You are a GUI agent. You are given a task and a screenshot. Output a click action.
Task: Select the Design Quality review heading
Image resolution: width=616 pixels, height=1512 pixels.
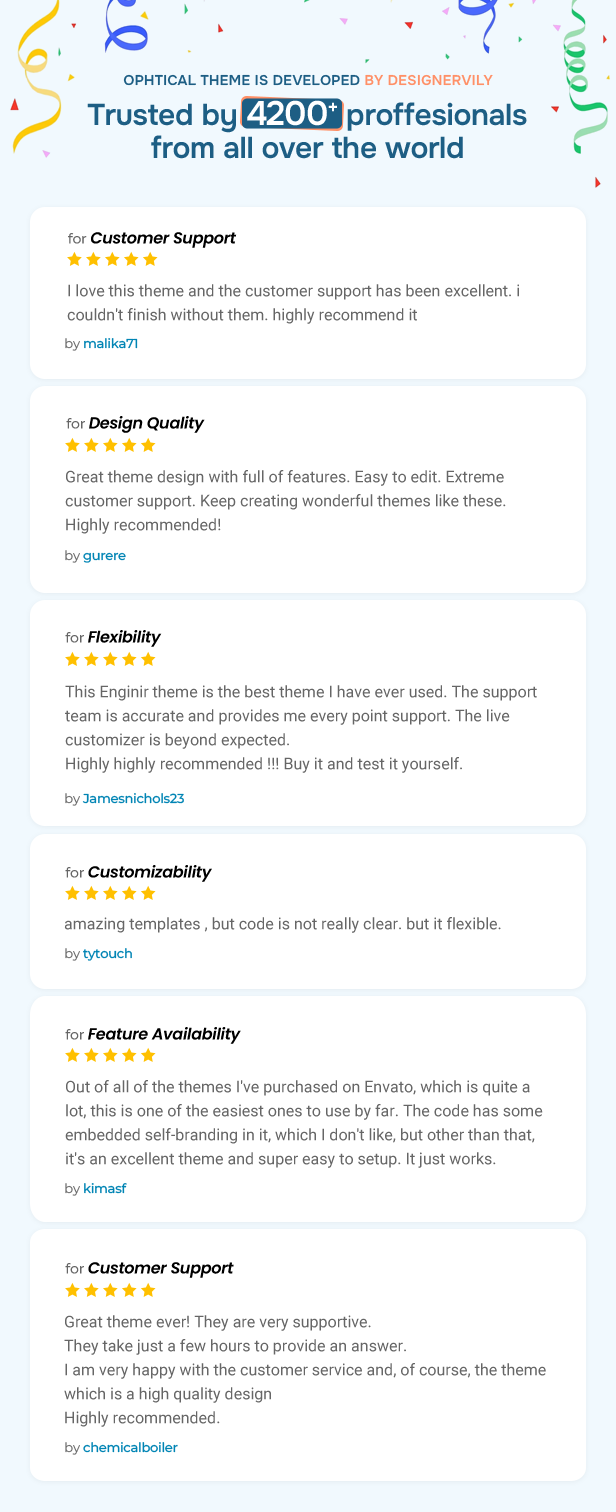click(146, 423)
